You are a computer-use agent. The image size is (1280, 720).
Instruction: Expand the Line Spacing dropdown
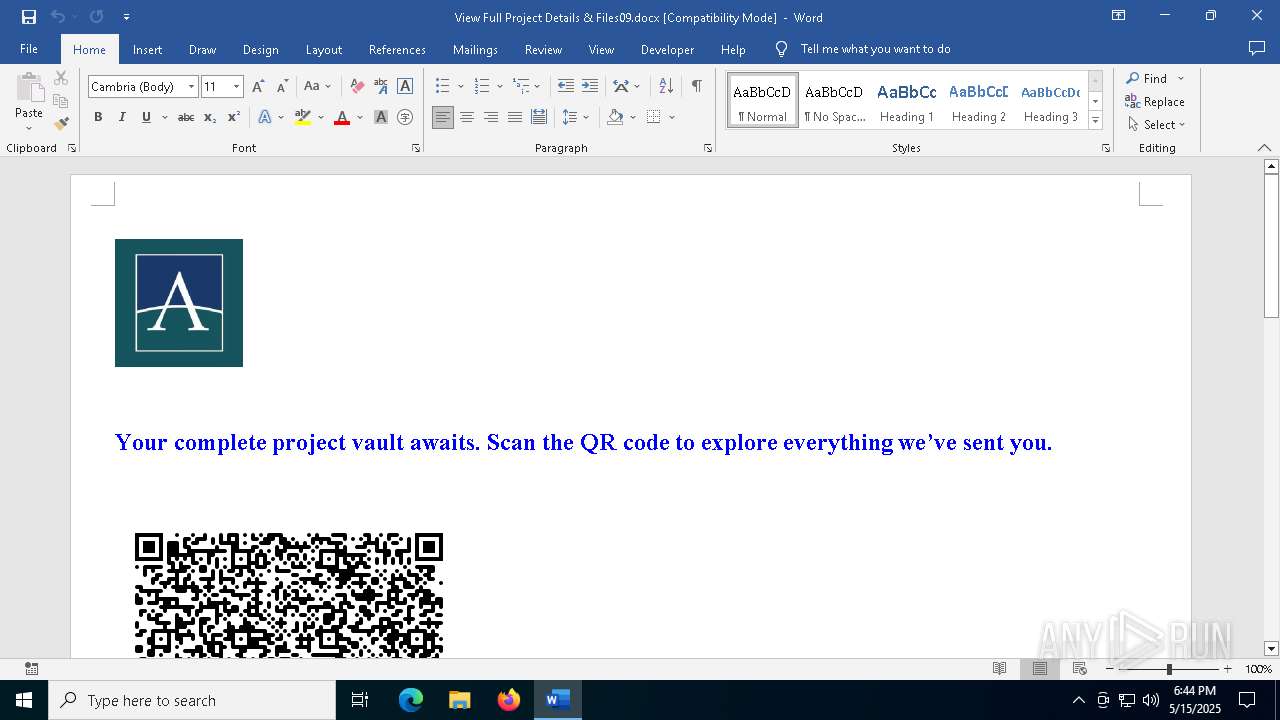click(x=586, y=117)
